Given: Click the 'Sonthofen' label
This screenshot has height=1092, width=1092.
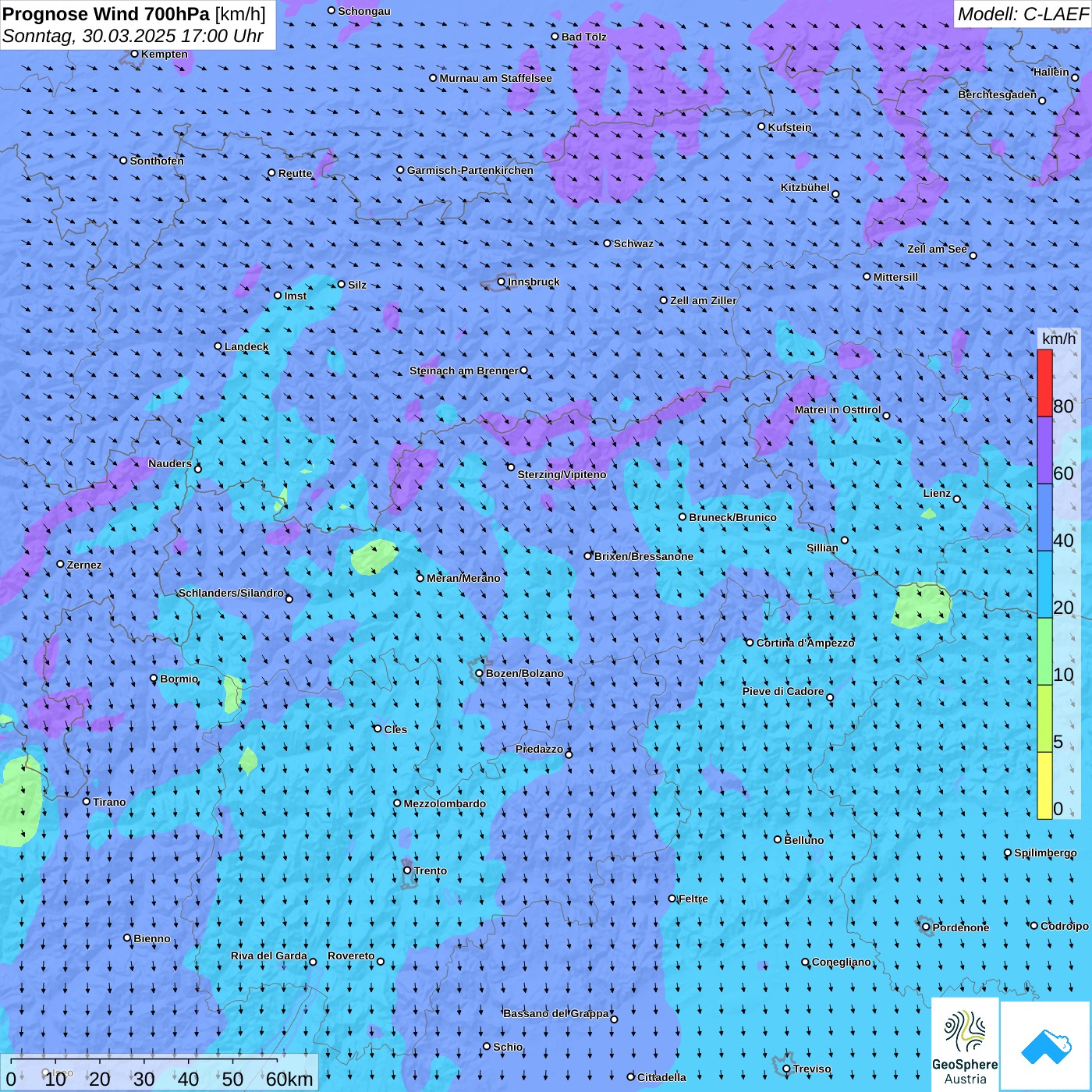Looking at the screenshot, I should tap(157, 161).
